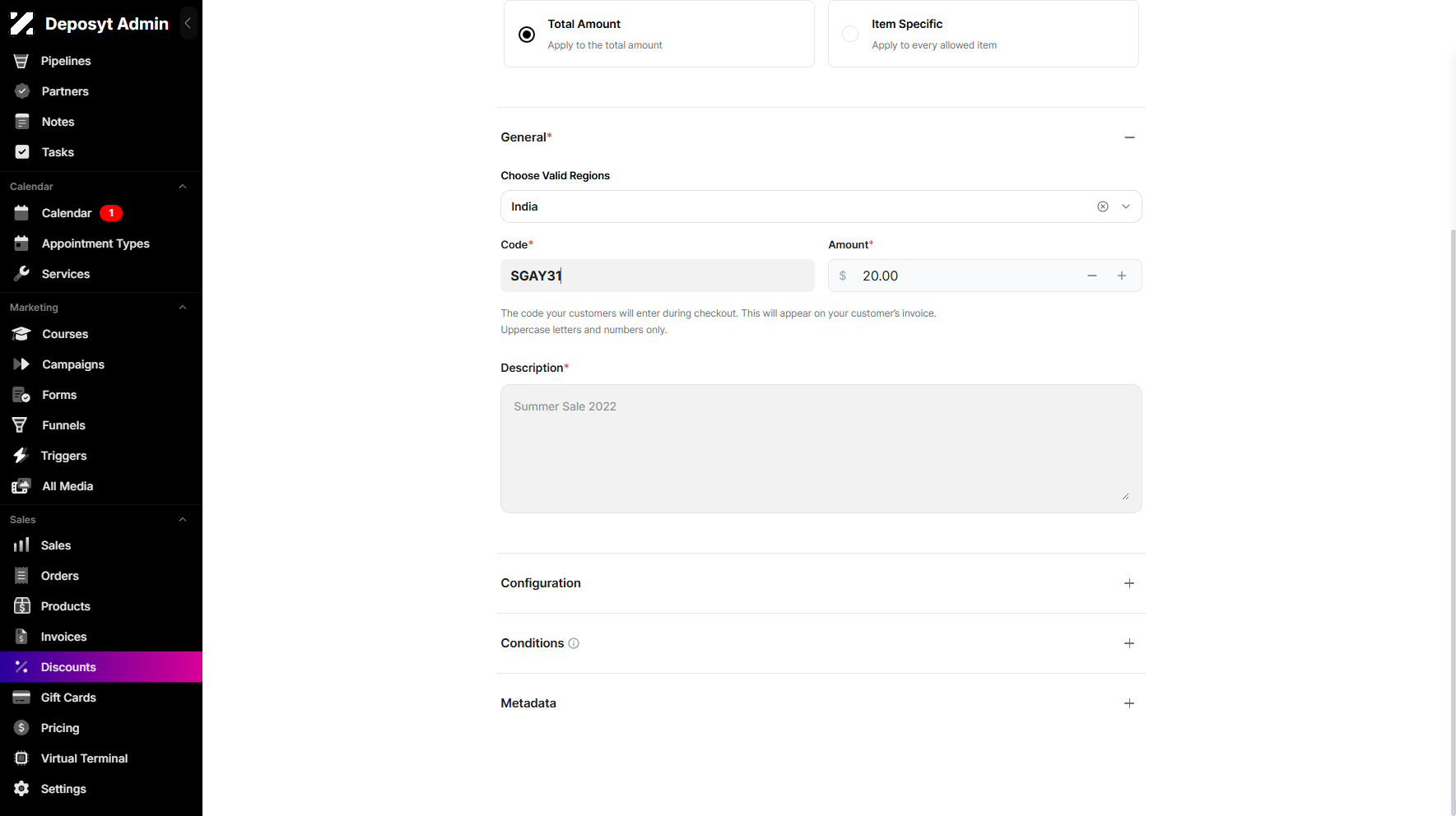Click the Code input field
This screenshot has width=1456, height=816.
pos(658,276)
